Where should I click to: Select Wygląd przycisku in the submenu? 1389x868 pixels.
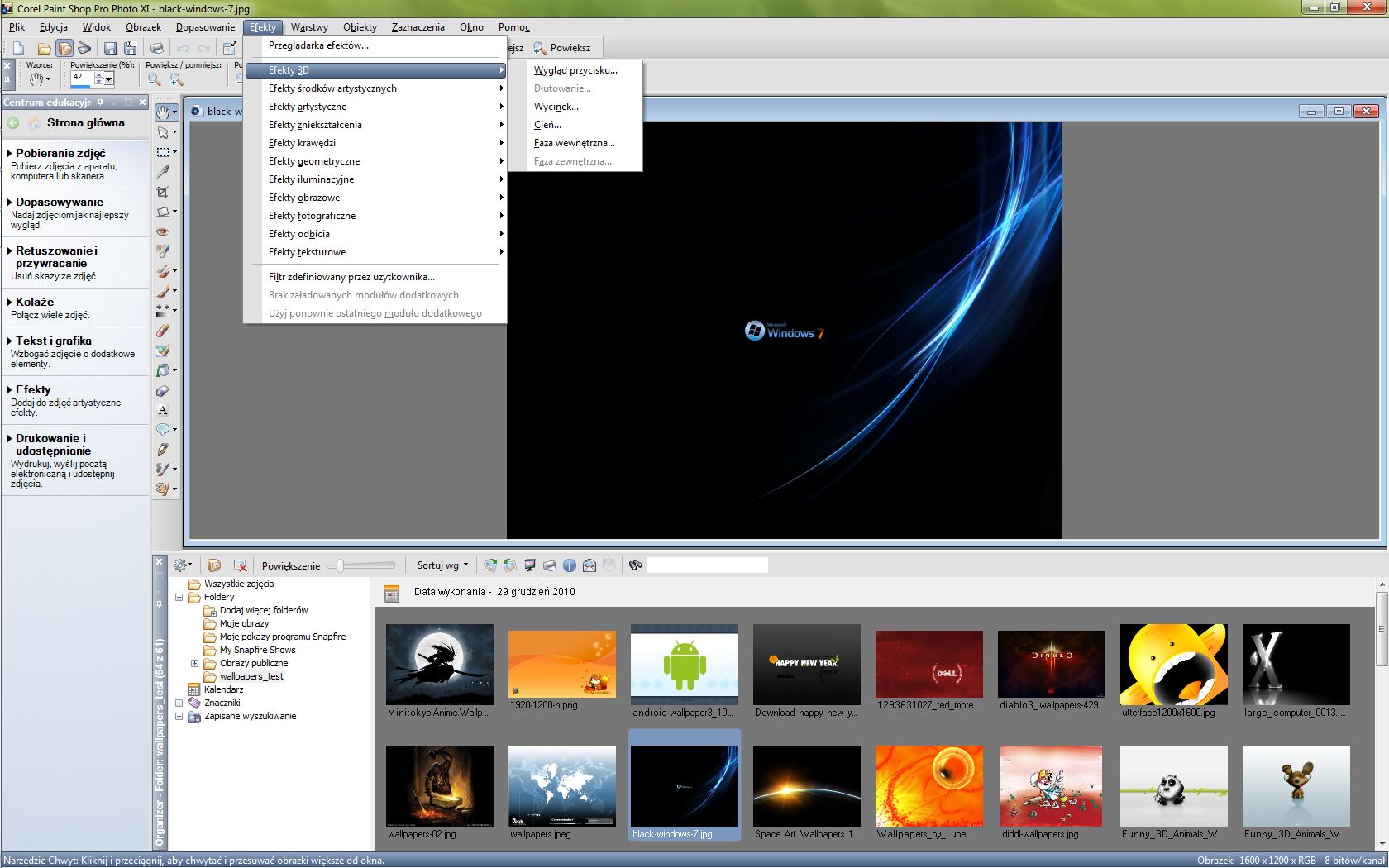[575, 70]
